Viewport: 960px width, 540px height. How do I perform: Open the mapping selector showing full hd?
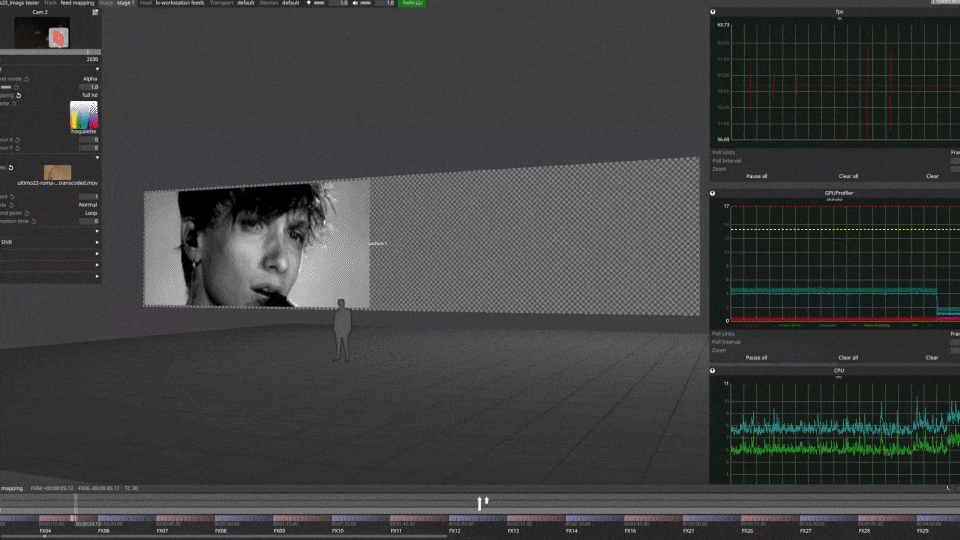point(89,96)
